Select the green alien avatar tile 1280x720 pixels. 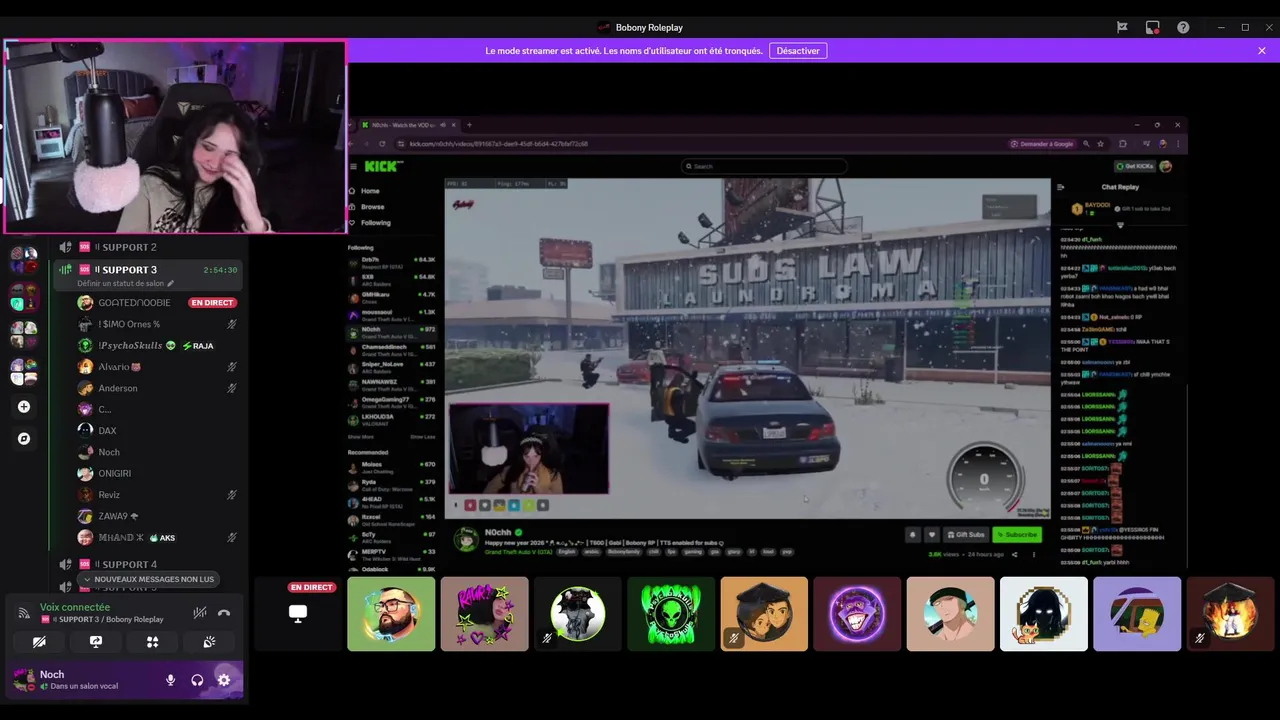[x=671, y=614]
